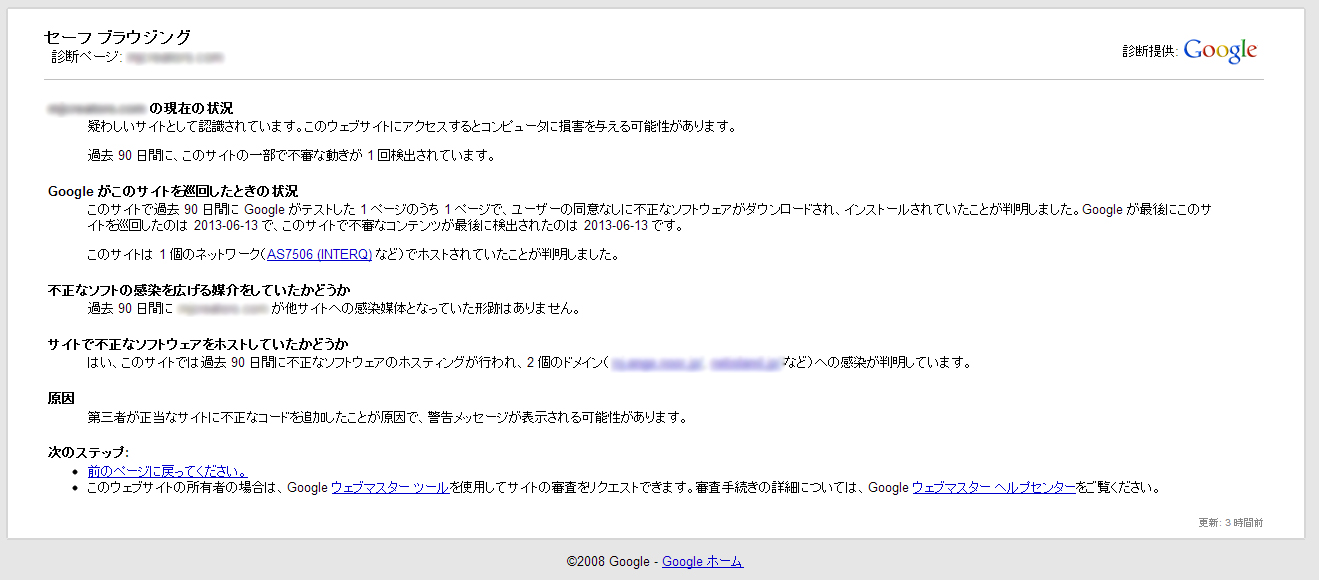The image size is (1319, 580).
Task: Click the 診断提供 label
Action: [1150, 52]
